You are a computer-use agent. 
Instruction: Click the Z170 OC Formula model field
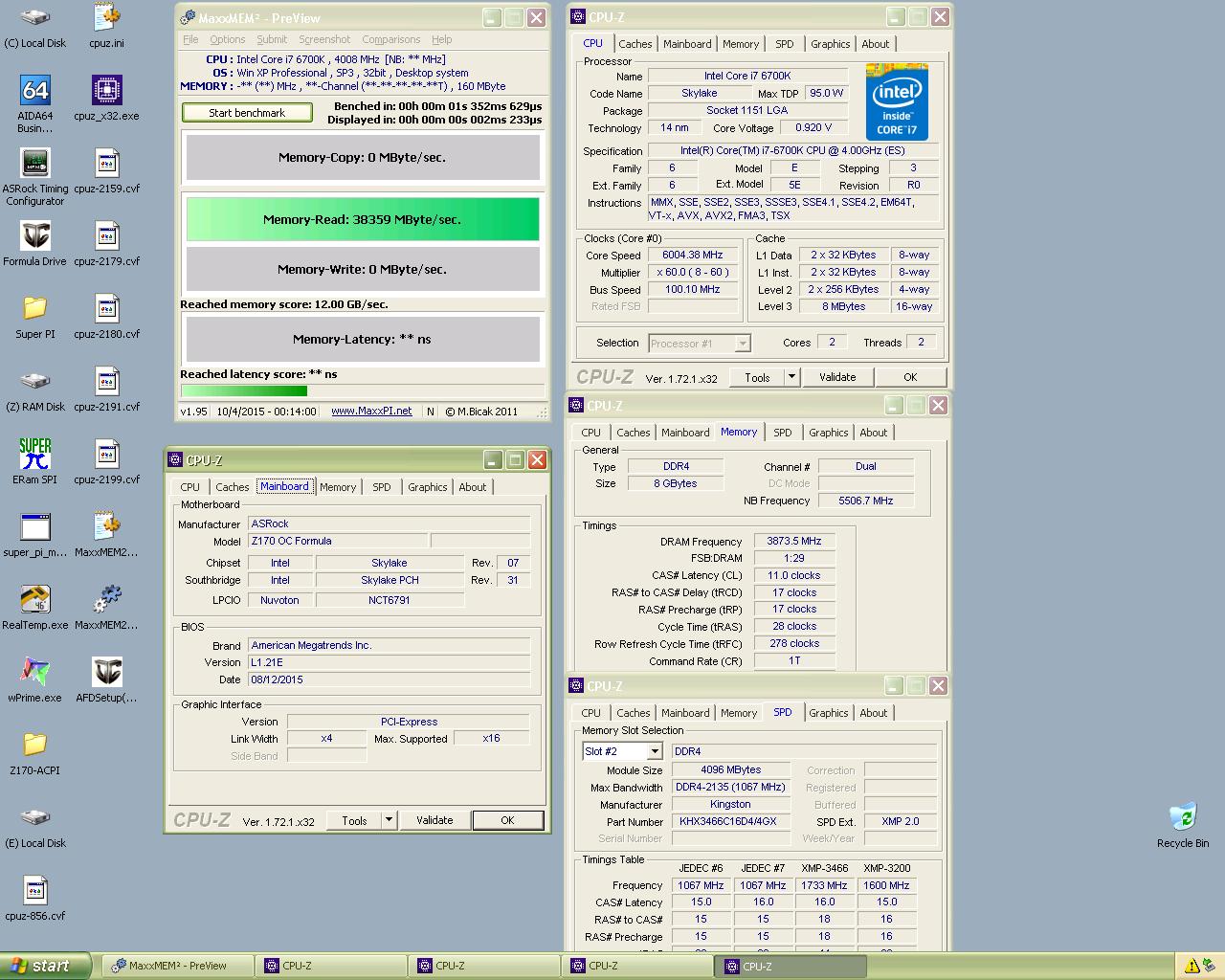[338, 542]
